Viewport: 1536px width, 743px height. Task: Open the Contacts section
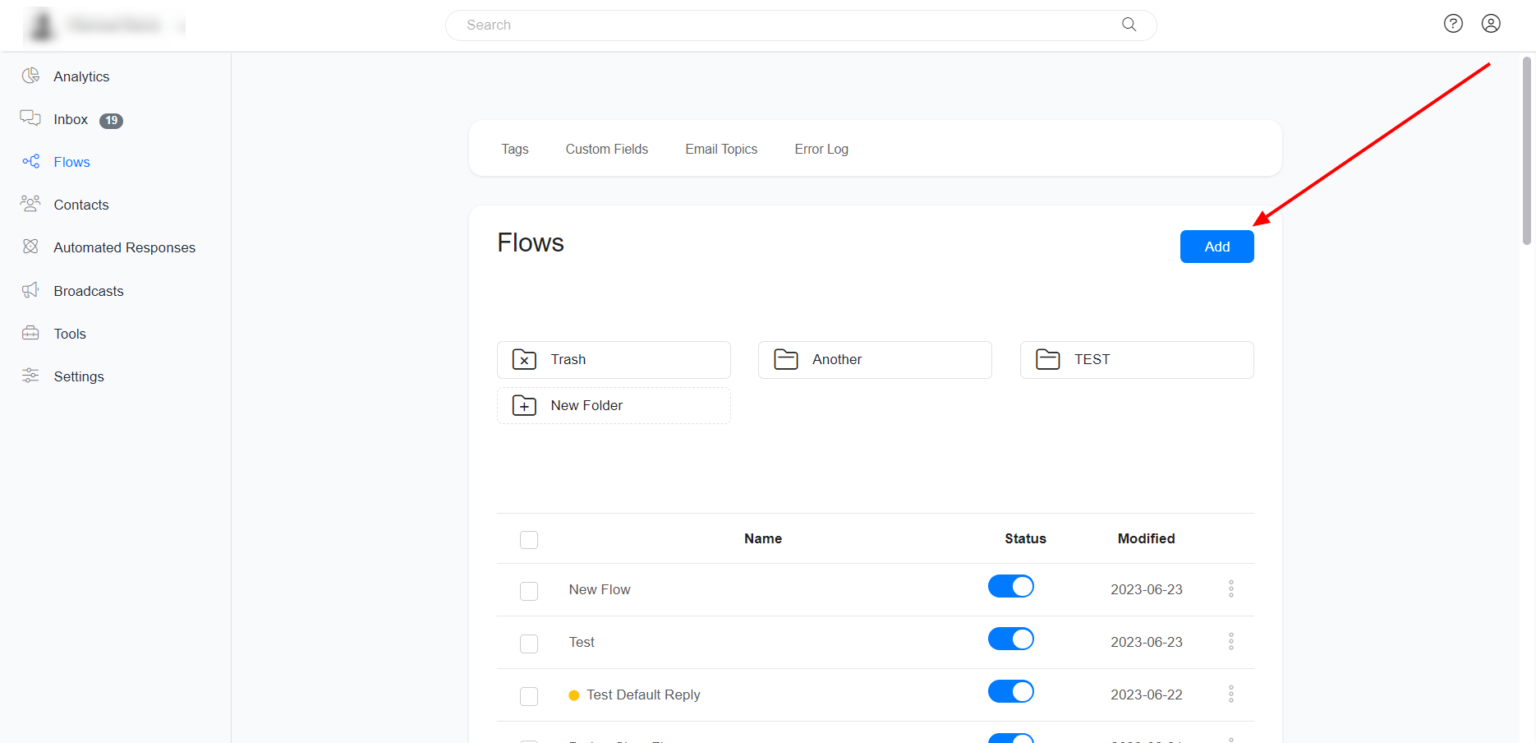coord(82,204)
